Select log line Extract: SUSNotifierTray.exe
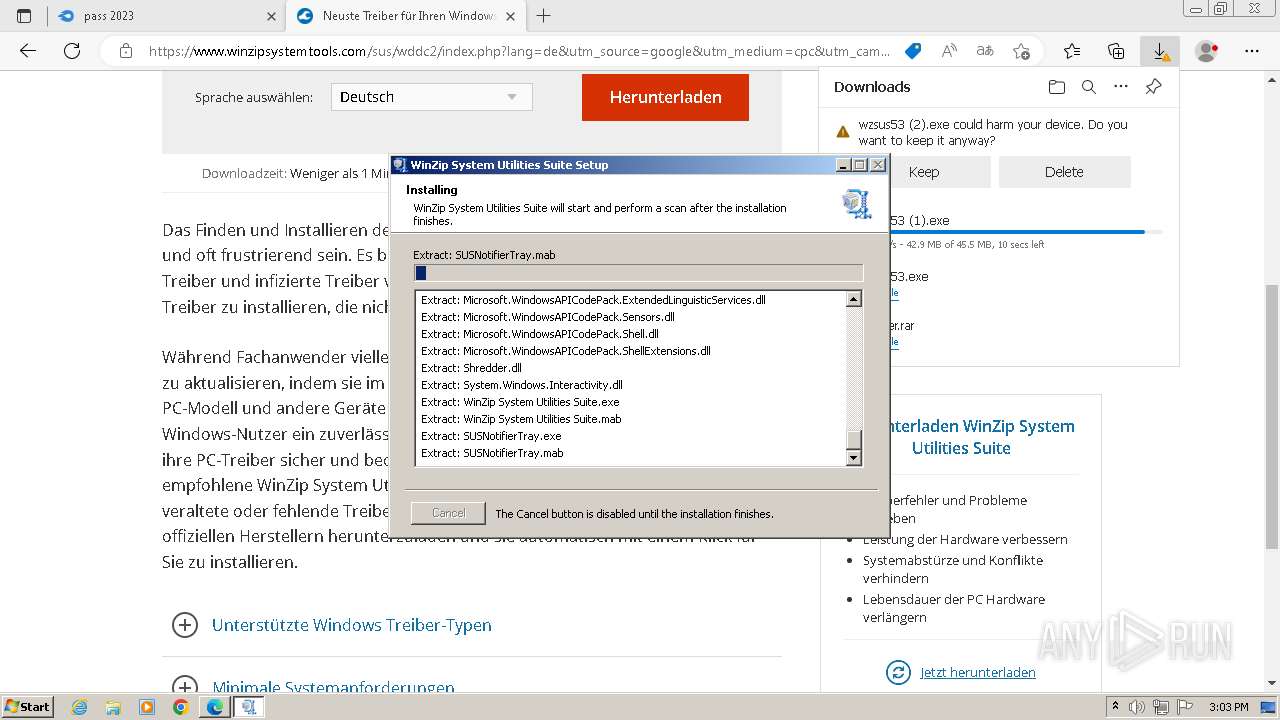The image size is (1280, 720). tap(491, 436)
